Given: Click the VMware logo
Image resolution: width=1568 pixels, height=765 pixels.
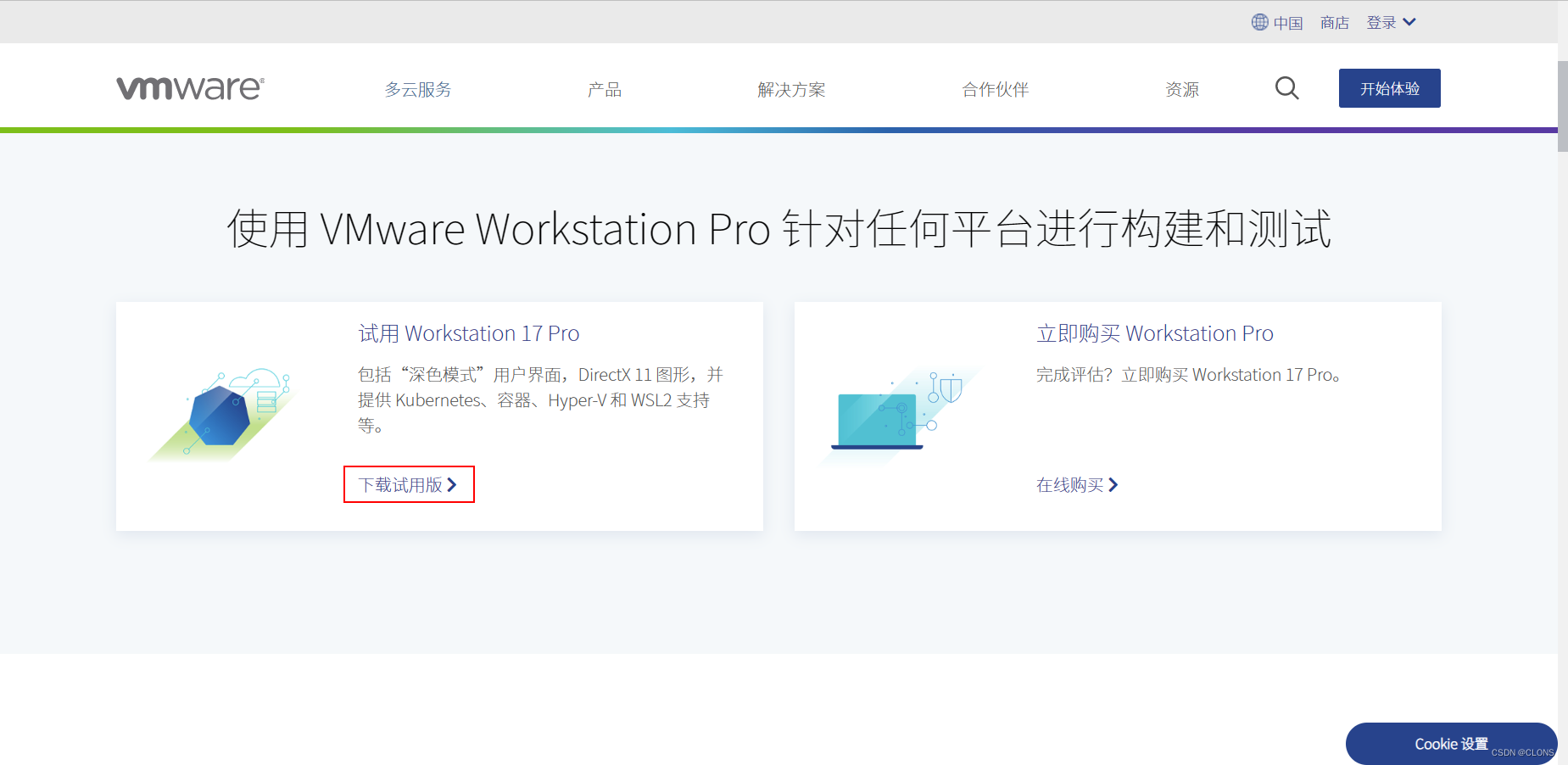Looking at the screenshot, I should click(x=190, y=88).
